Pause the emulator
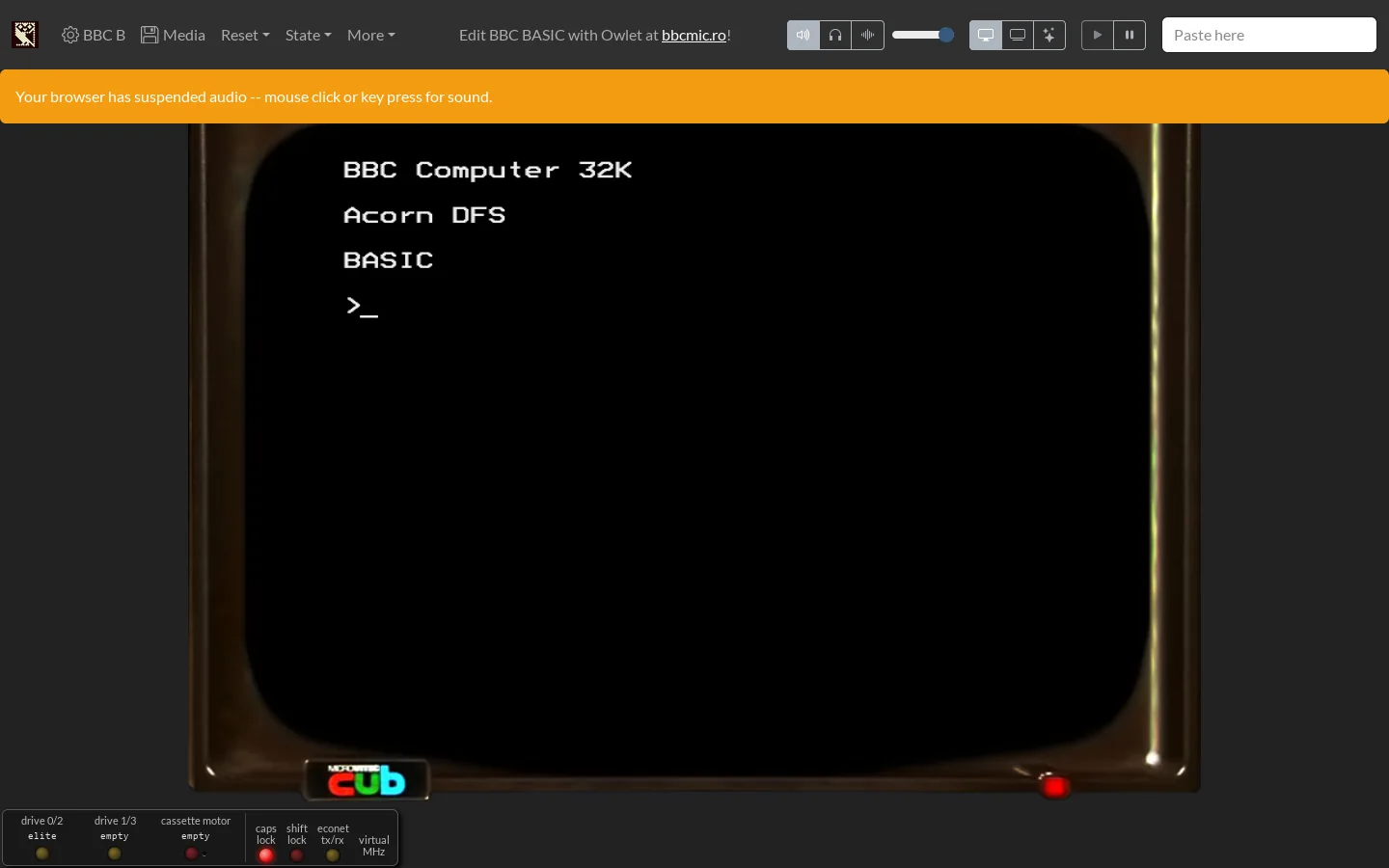Image resolution: width=1389 pixels, height=868 pixels. [x=1130, y=35]
